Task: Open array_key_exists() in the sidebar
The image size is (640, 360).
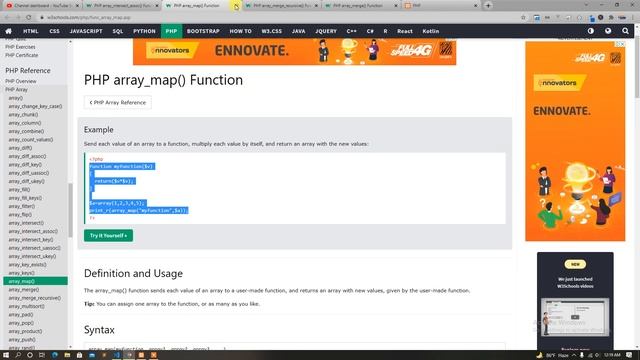Action: [27, 264]
